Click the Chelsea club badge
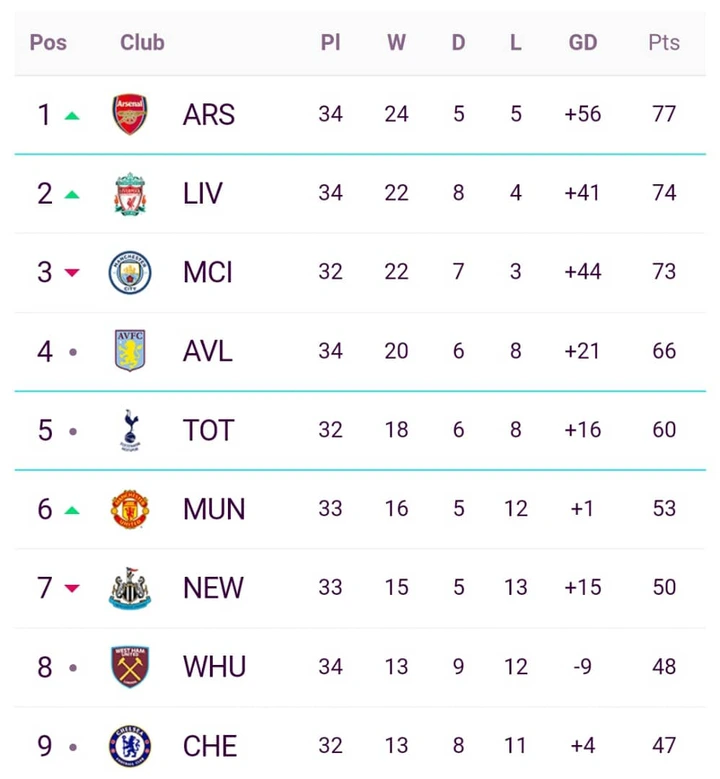 pos(130,746)
